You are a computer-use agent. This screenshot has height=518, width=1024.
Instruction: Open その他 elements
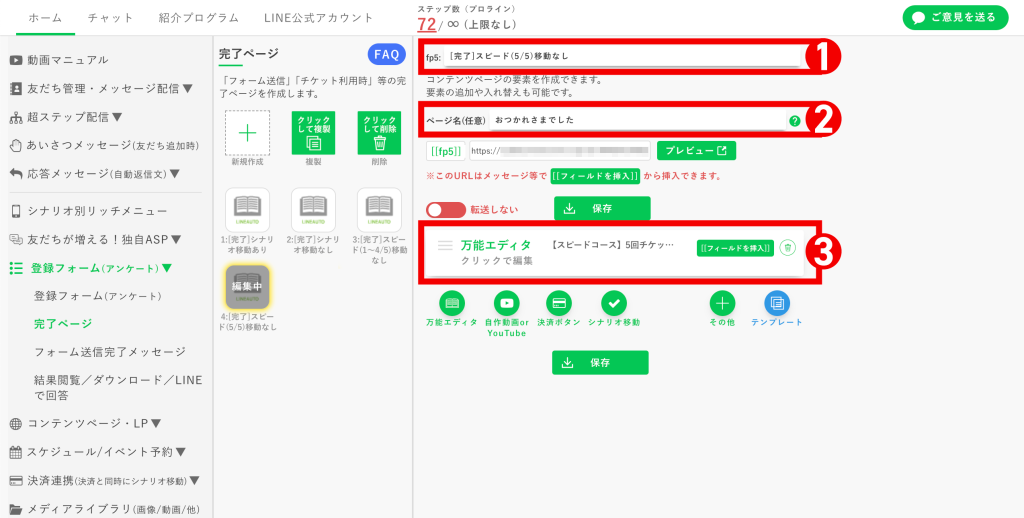click(722, 303)
